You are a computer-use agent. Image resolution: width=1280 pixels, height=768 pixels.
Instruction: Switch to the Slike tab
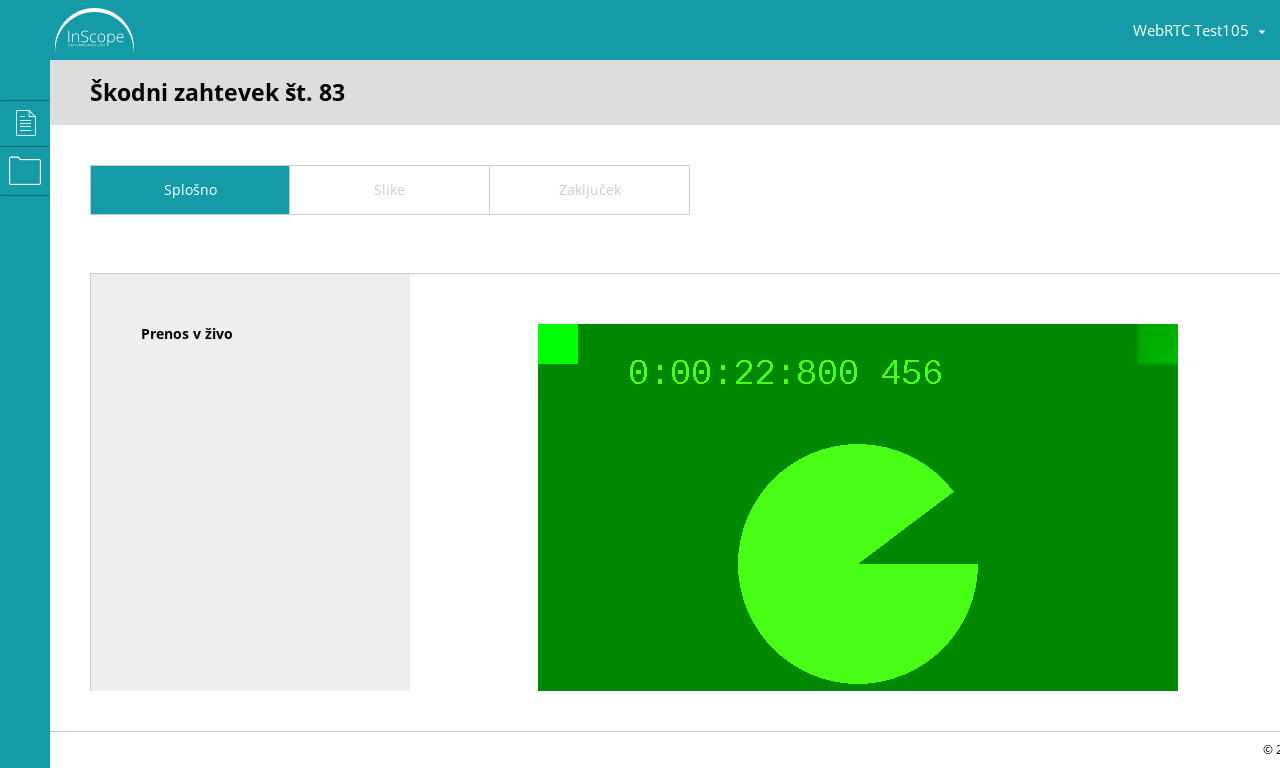(389, 190)
